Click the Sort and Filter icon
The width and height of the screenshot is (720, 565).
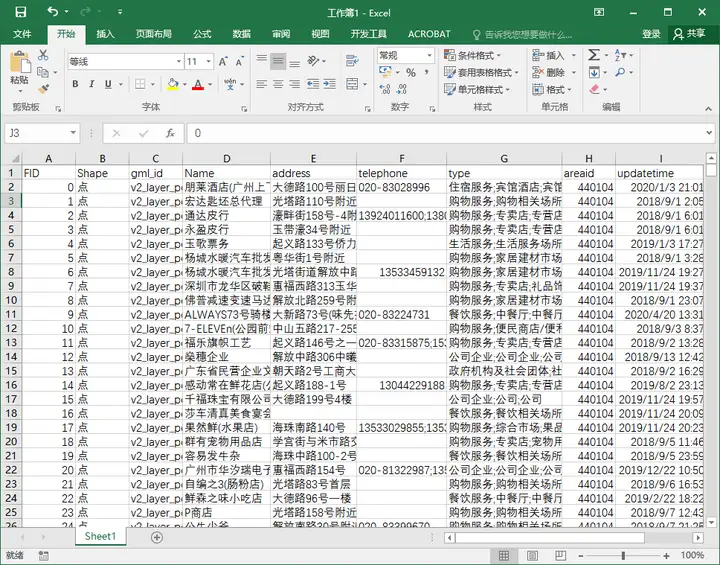(x=619, y=55)
